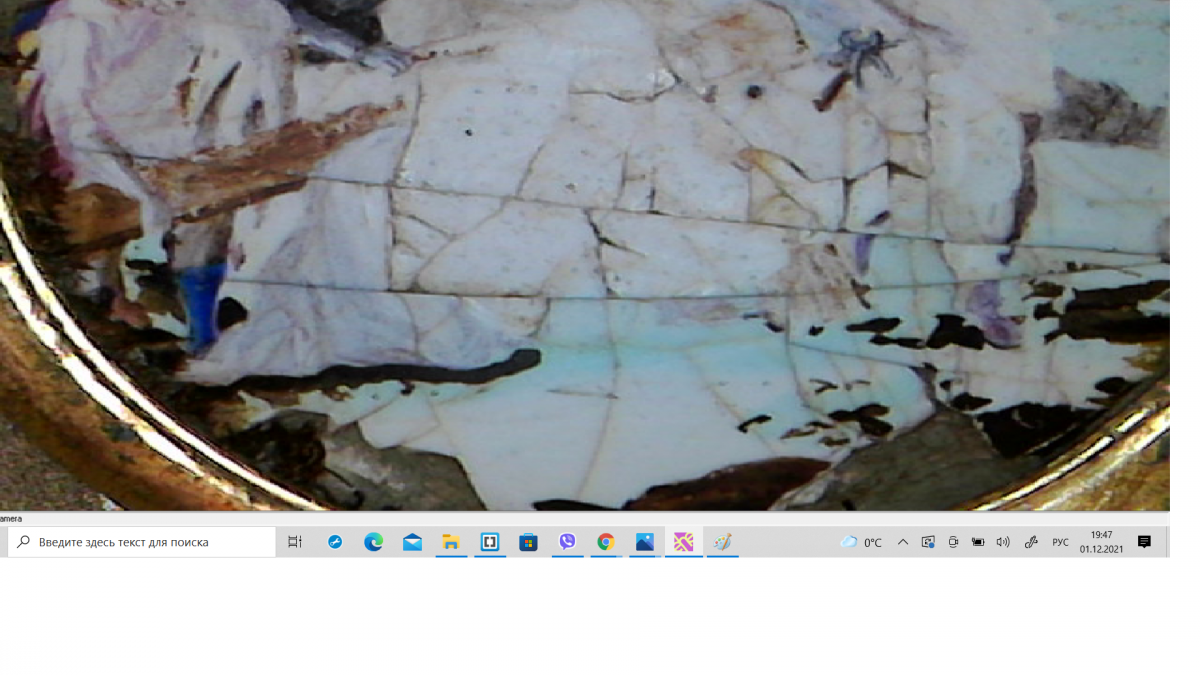Open the Action Center notifications

[1145, 542]
